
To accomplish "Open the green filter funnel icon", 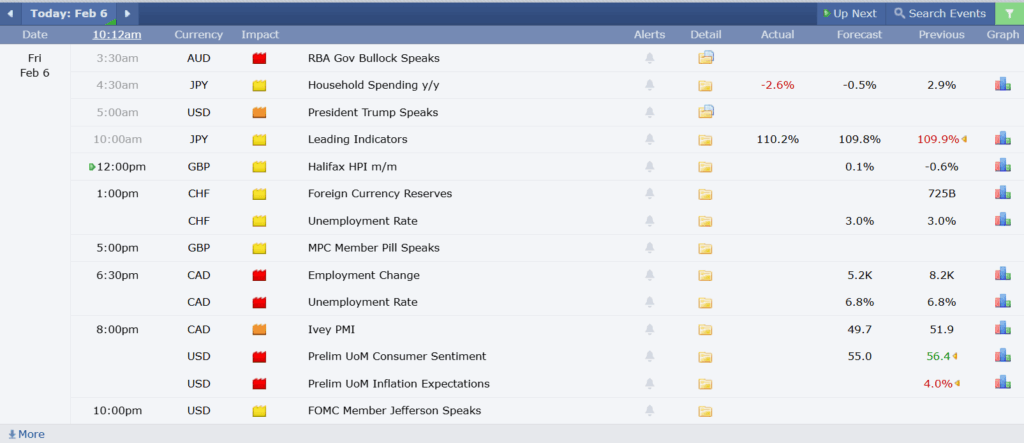I will (1009, 13).
